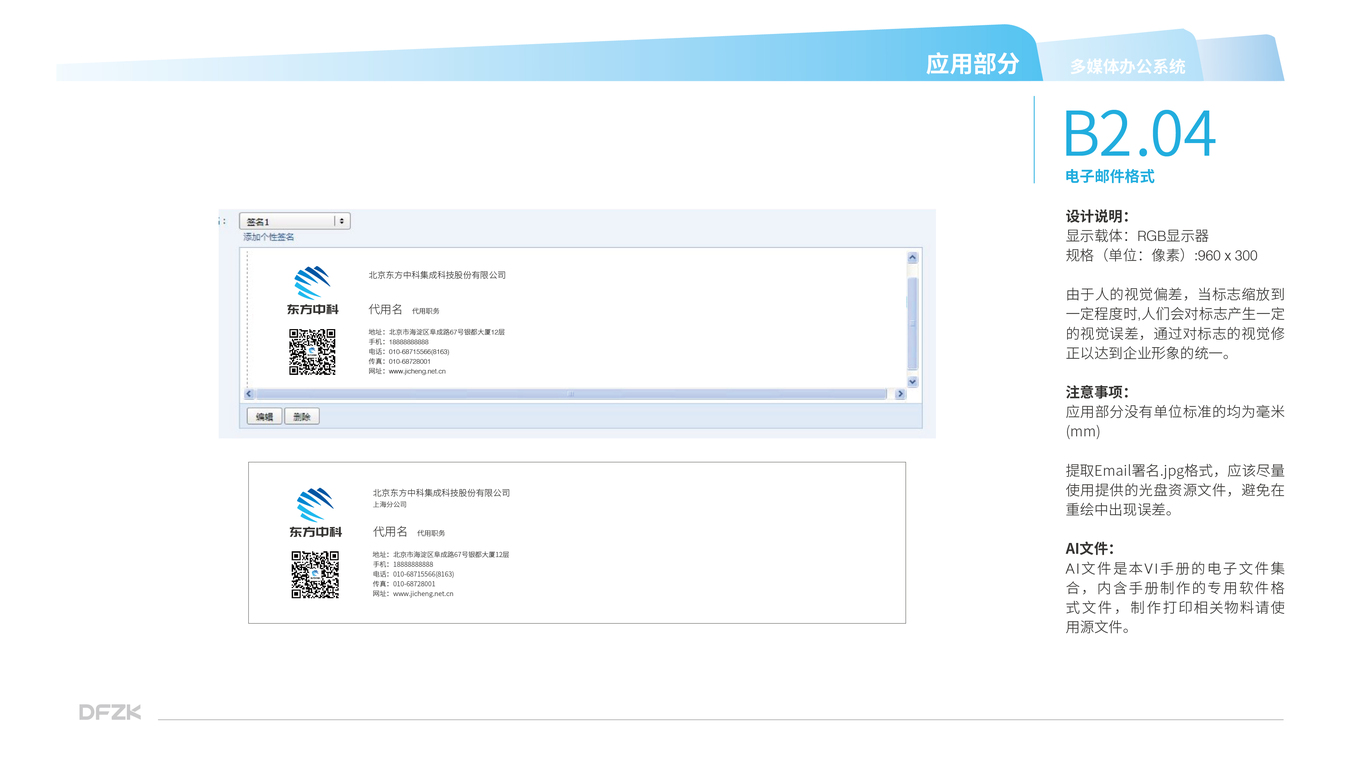This screenshot has width=1366, height=768.
Task: Click the 编辑 button
Action: [x=264, y=416]
